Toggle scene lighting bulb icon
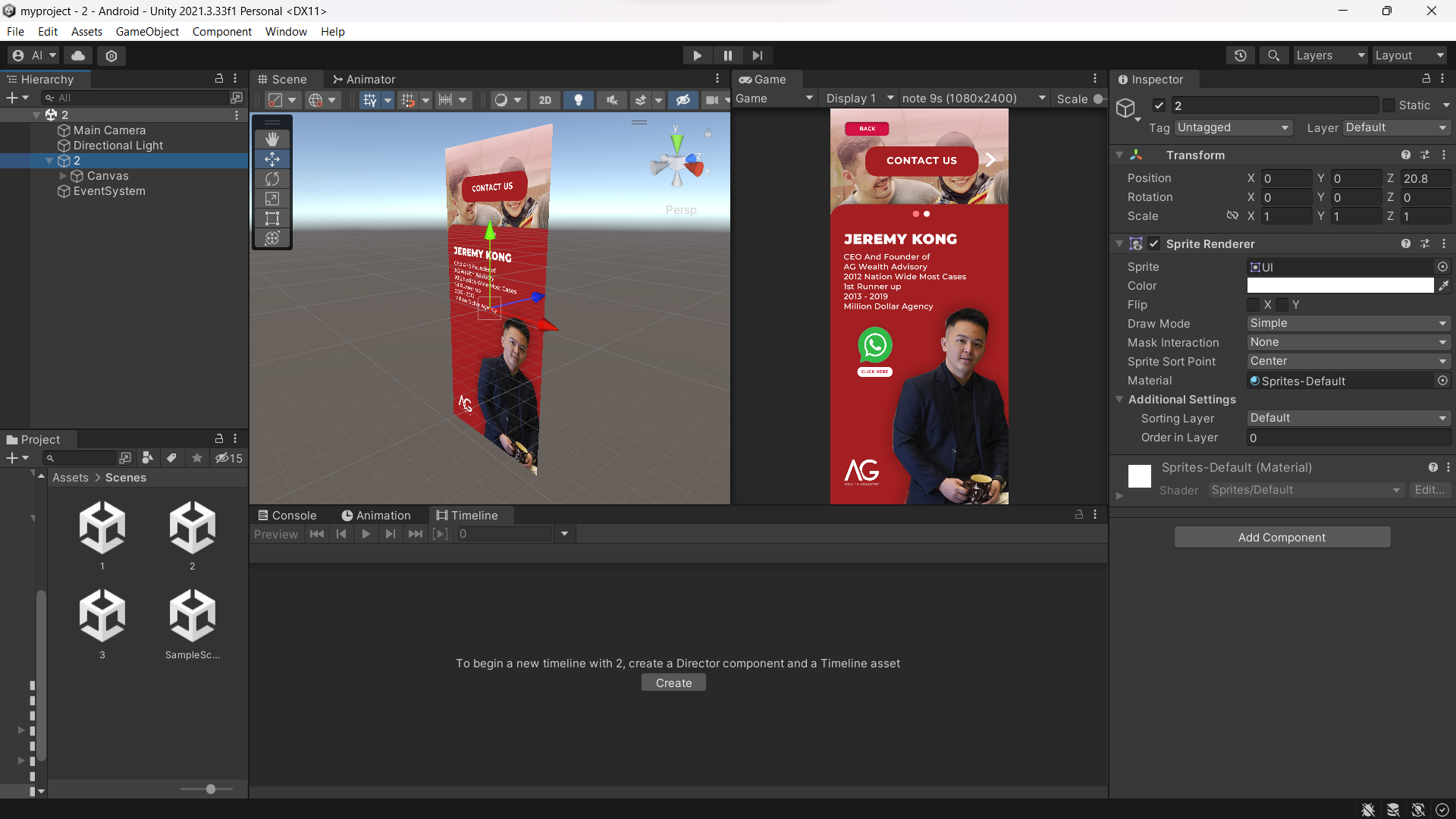This screenshot has height=819, width=1456. click(x=579, y=99)
